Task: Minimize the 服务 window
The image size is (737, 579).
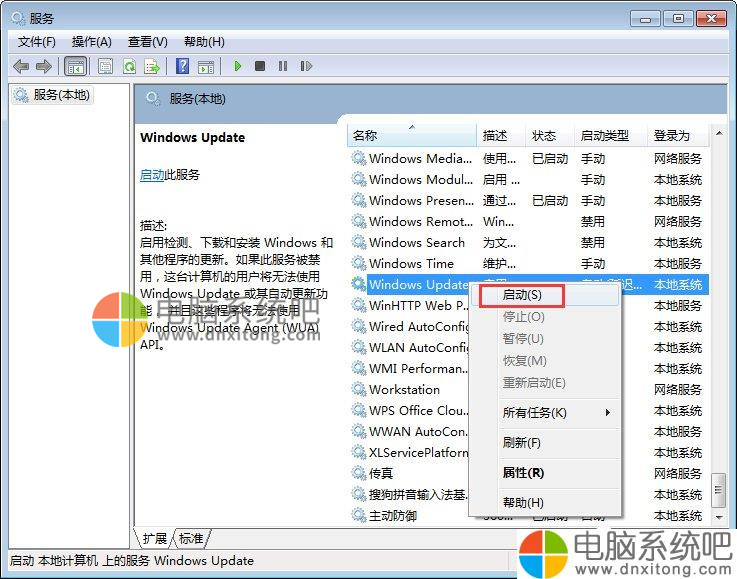Action: click(x=645, y=19)
